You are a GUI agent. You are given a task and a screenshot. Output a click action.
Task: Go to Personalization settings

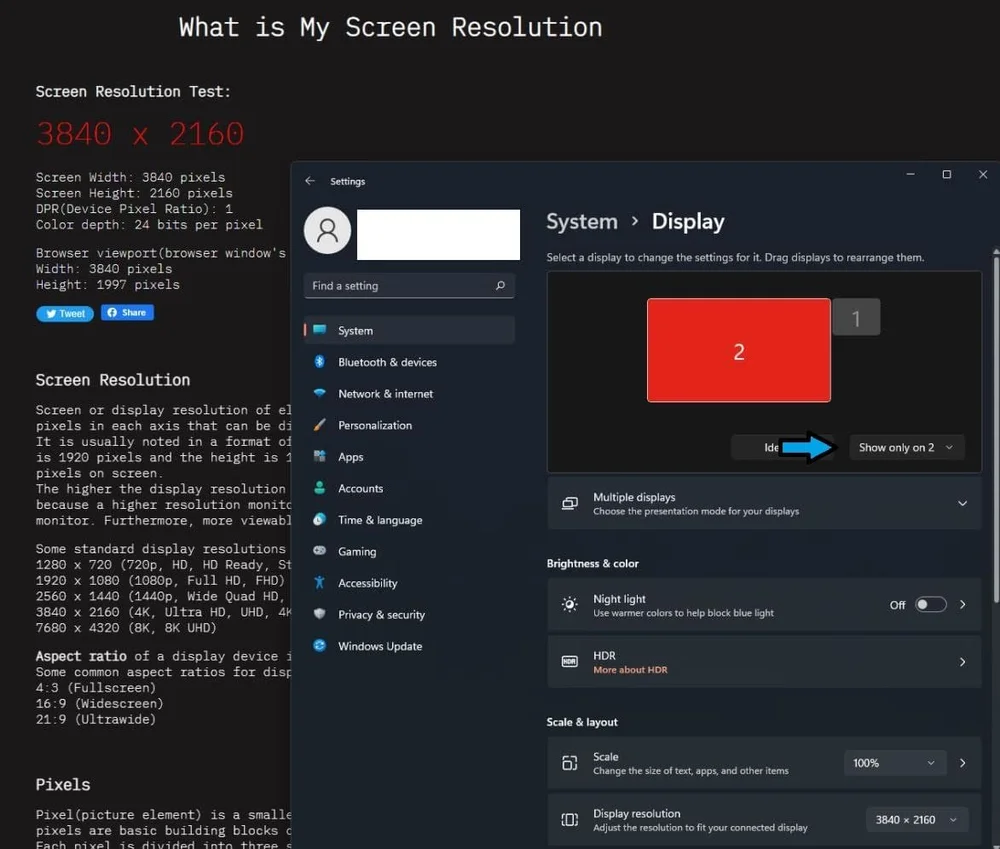click(x=409, y=425)
